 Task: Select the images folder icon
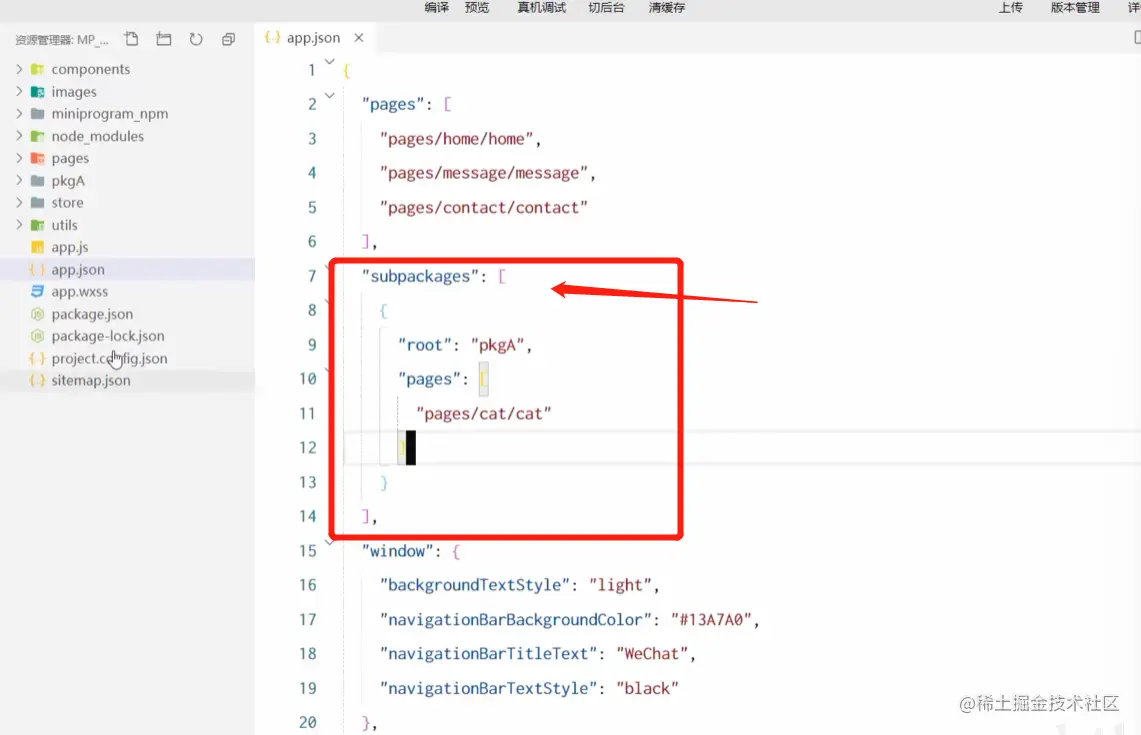(x=38, y=92)
